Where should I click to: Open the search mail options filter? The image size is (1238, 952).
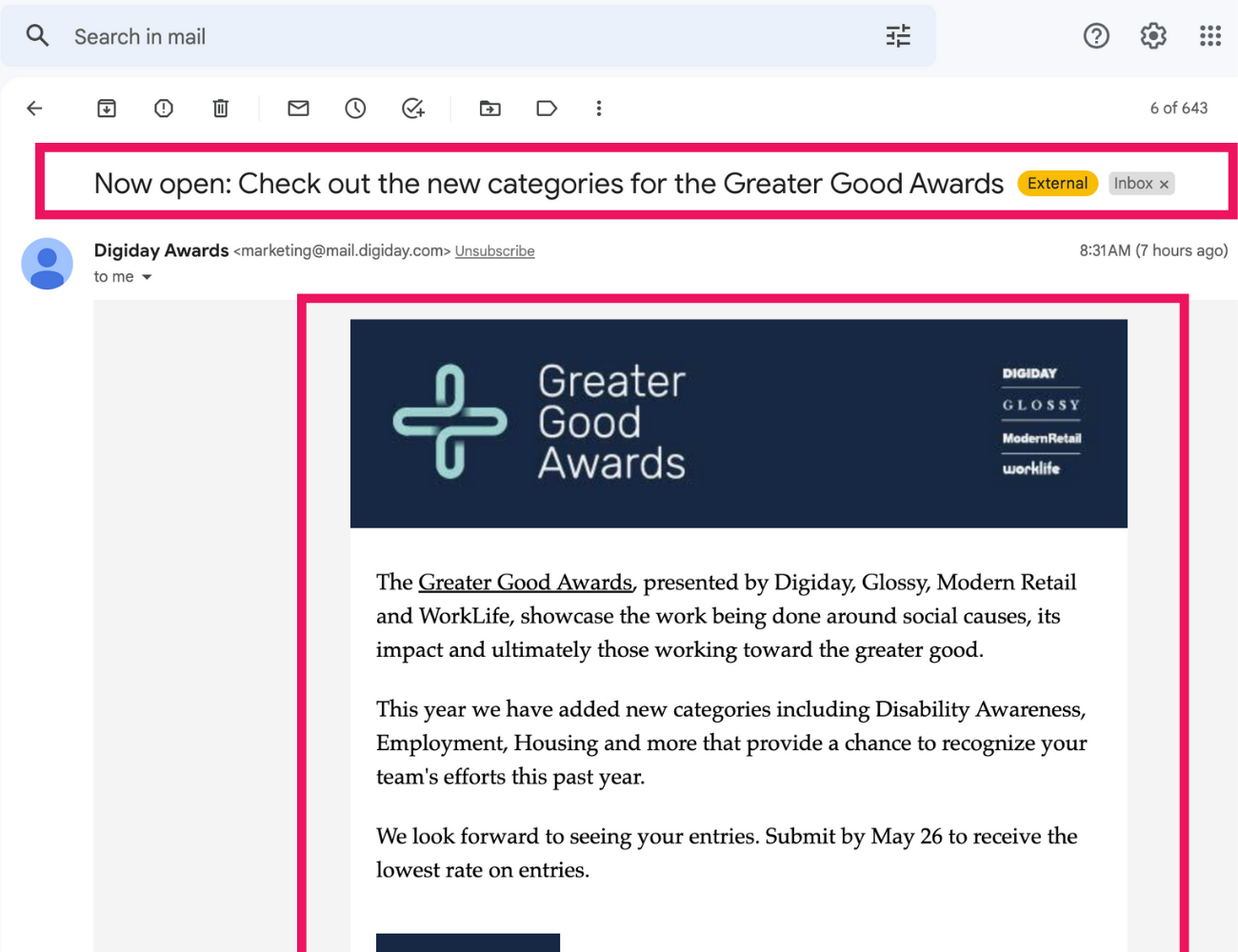pyautogui.click(x=896, y=35)
